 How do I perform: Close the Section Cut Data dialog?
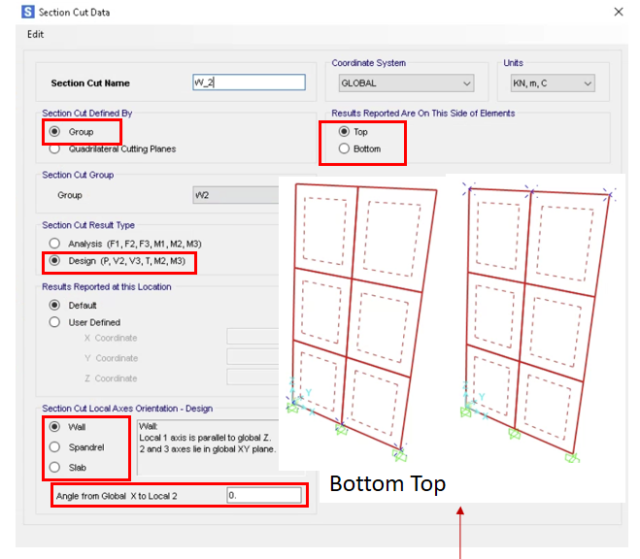coord(617,12)
